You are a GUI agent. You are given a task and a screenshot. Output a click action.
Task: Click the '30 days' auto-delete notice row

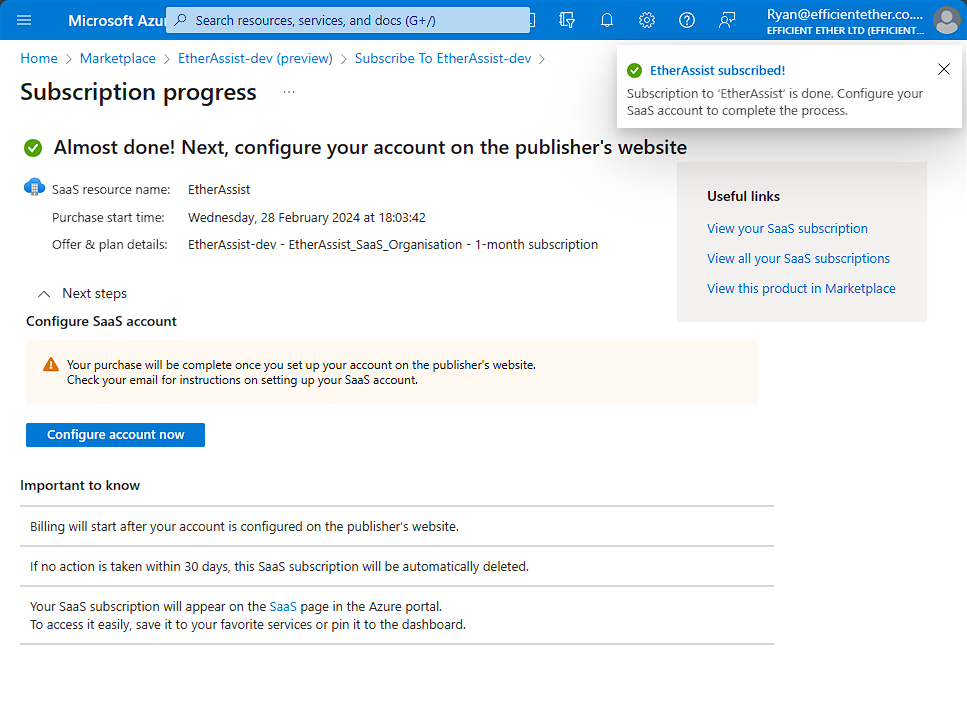[397, 566]
